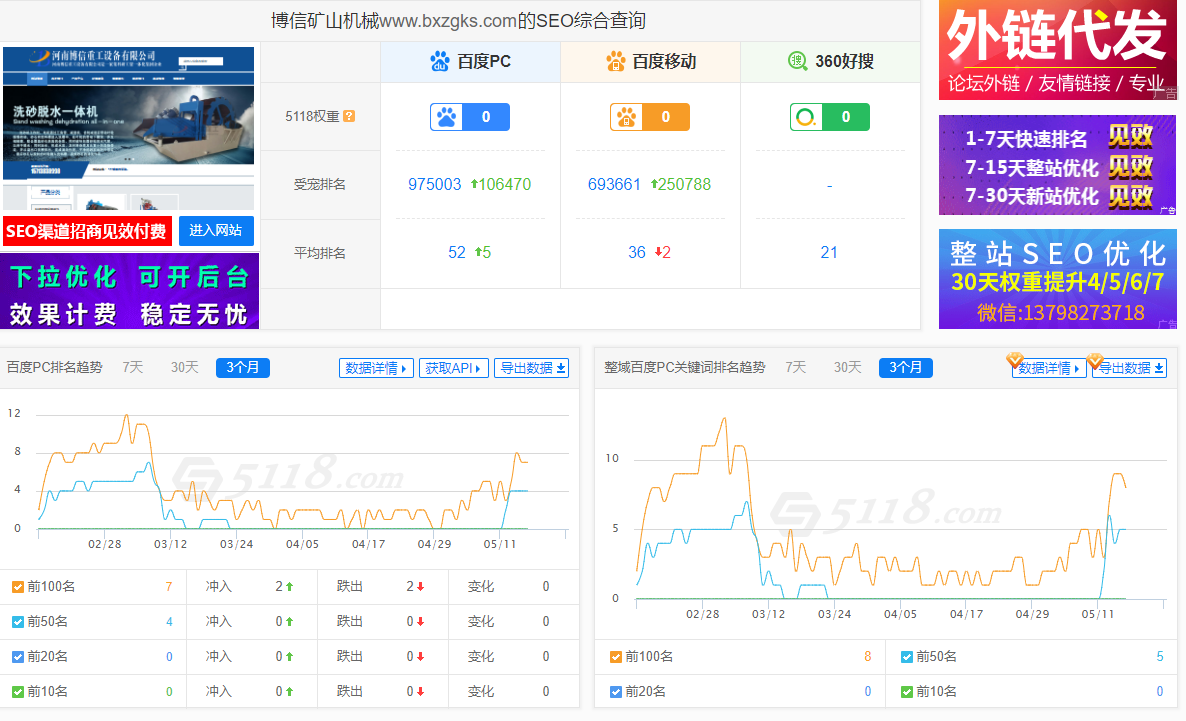Click the 百度PC column header
1186x721 pixels.
click(x=470, y=61)
